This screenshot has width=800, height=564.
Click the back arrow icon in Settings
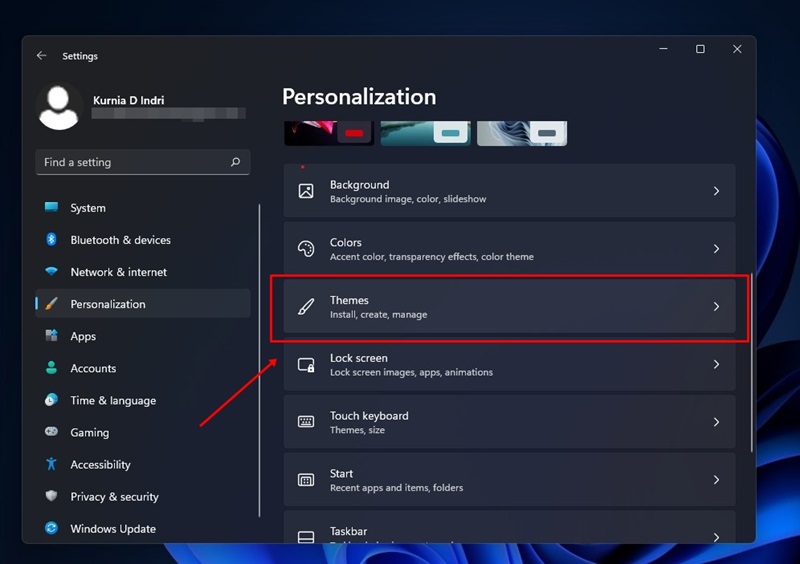(x=41, y=55)
